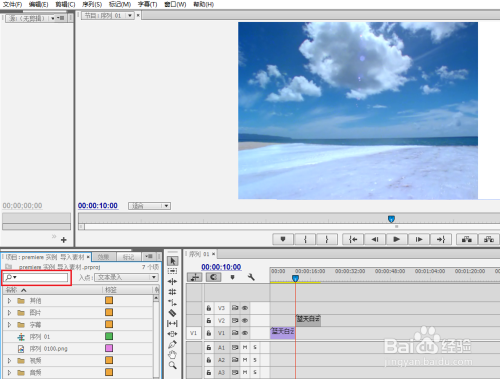500x379 pixels.
Task: Hide track V1 output eye
Action: (x=245, y=333)
